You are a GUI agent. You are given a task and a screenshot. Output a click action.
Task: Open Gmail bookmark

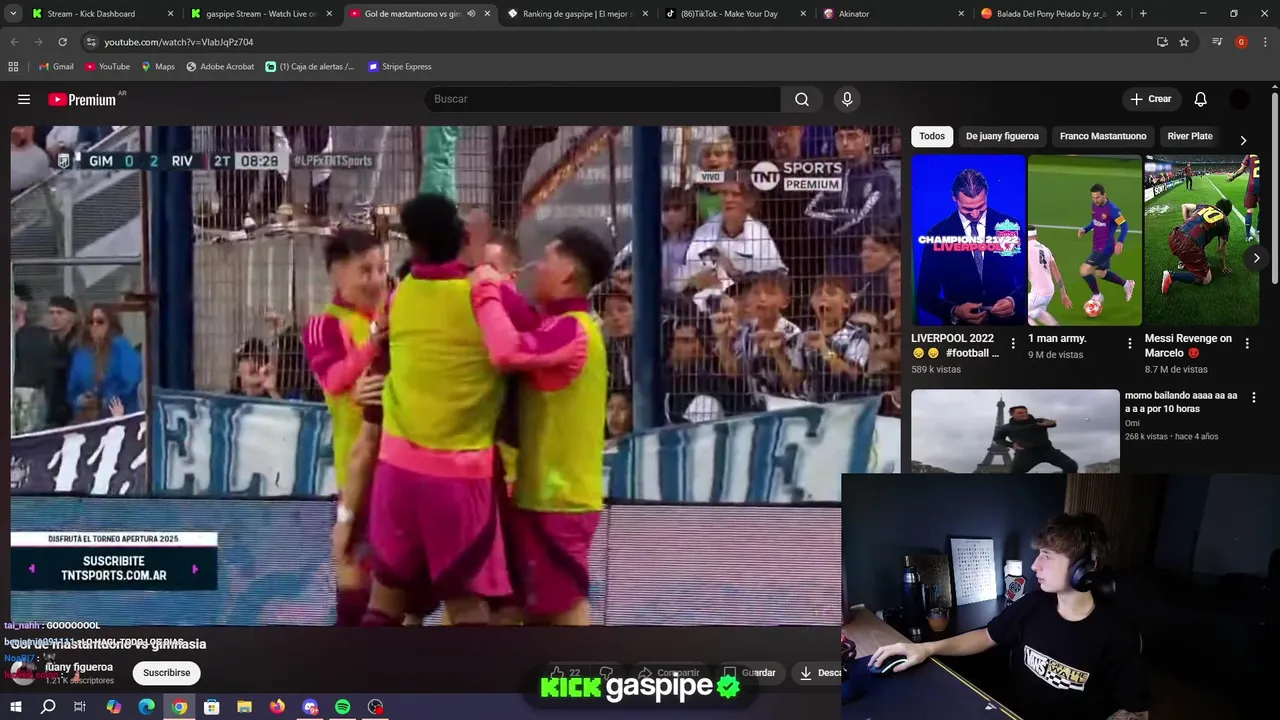[x=55, y=66]
